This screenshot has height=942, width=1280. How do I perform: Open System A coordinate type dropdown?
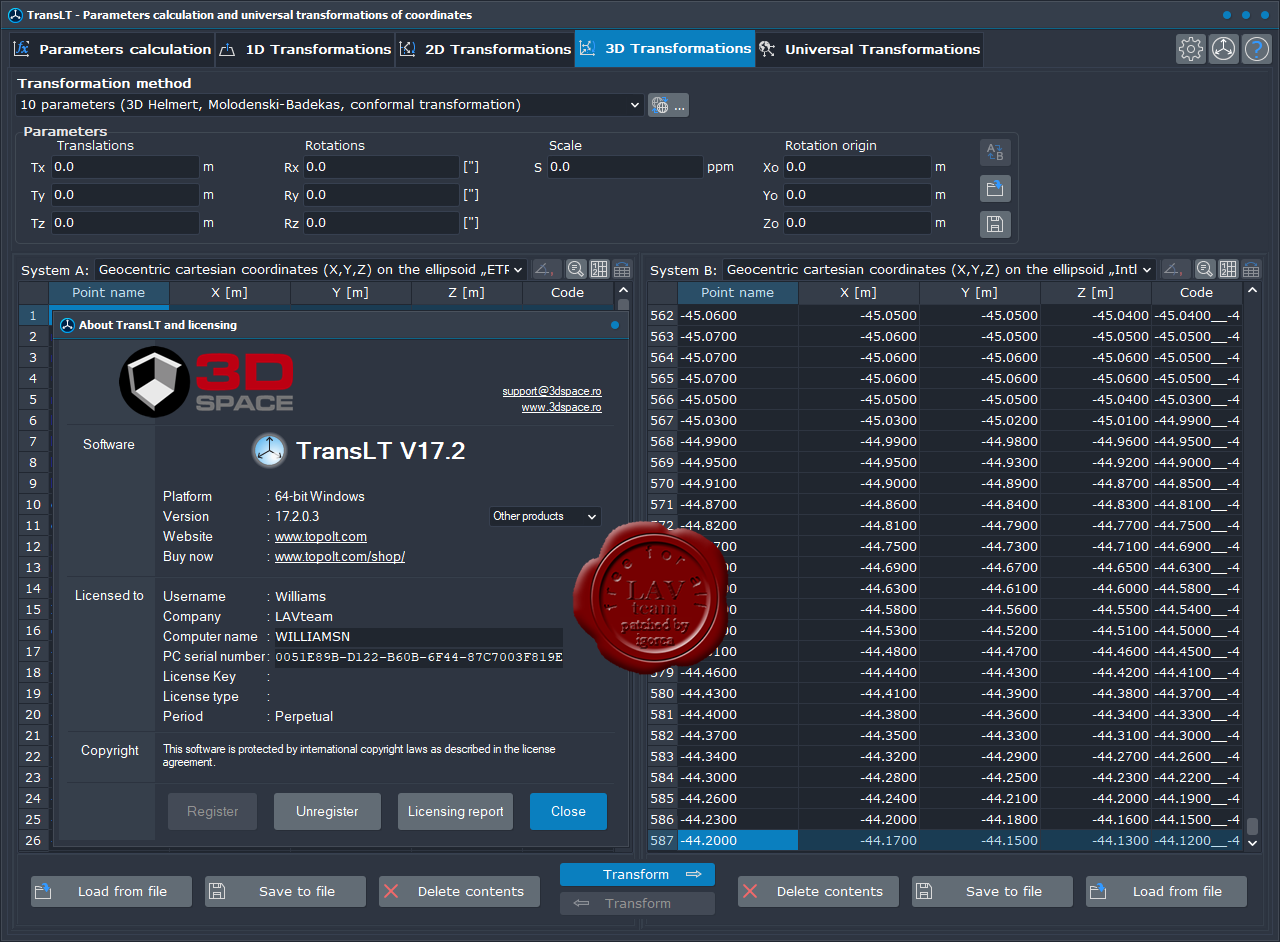pos(311,269)
